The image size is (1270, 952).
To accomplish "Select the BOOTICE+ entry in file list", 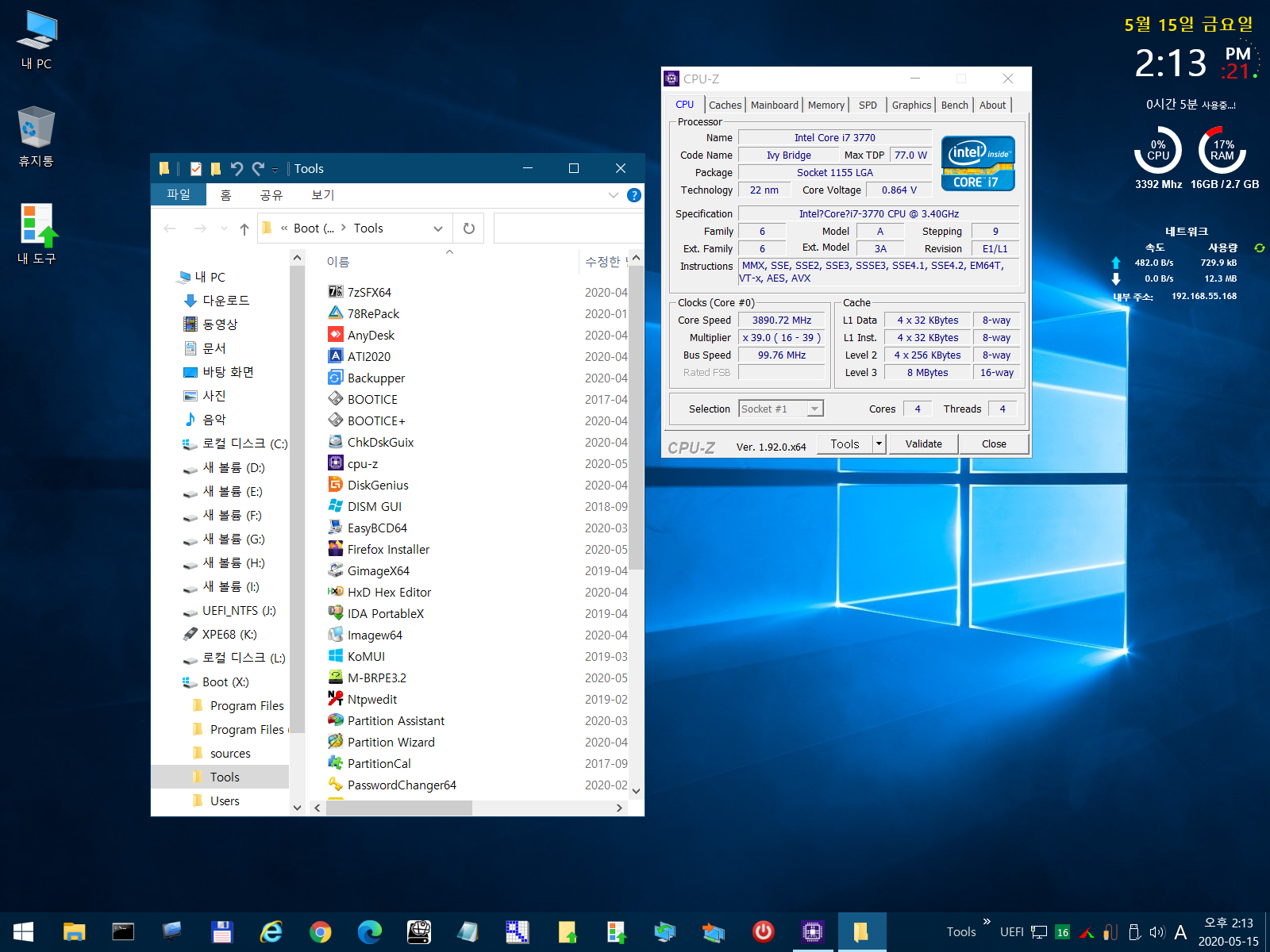I will click(x=376, y=421).
